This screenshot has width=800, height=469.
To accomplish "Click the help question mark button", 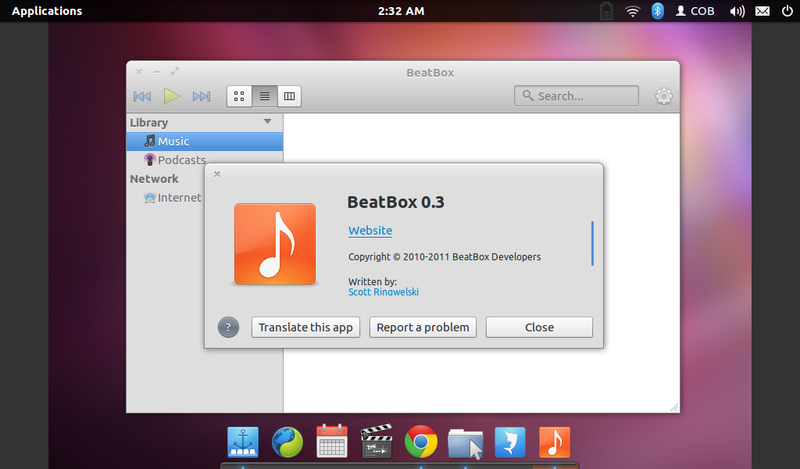I will pyautogui.click(x=228, y=328).
